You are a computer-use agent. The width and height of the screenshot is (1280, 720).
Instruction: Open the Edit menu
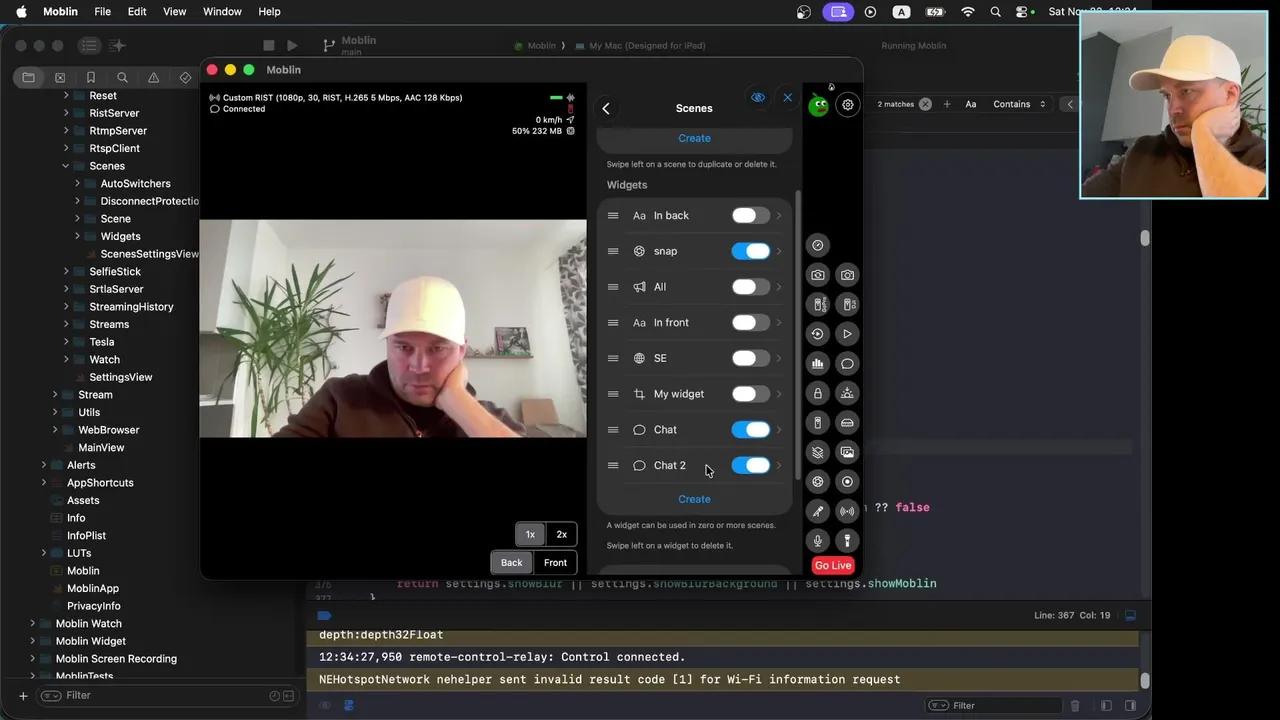[137, 12]
